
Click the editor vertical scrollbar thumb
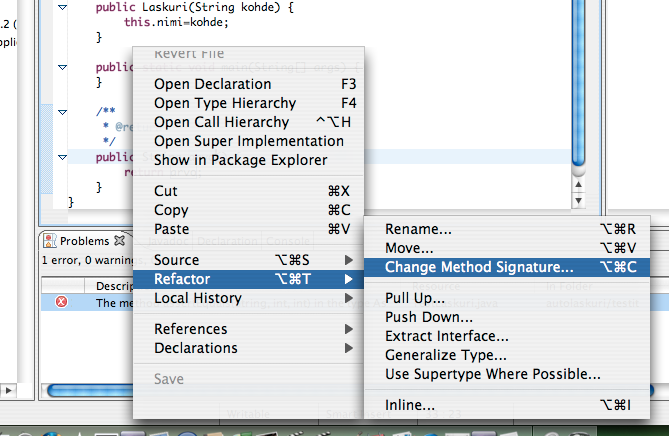pyautogui.click(x=578, y=83)
